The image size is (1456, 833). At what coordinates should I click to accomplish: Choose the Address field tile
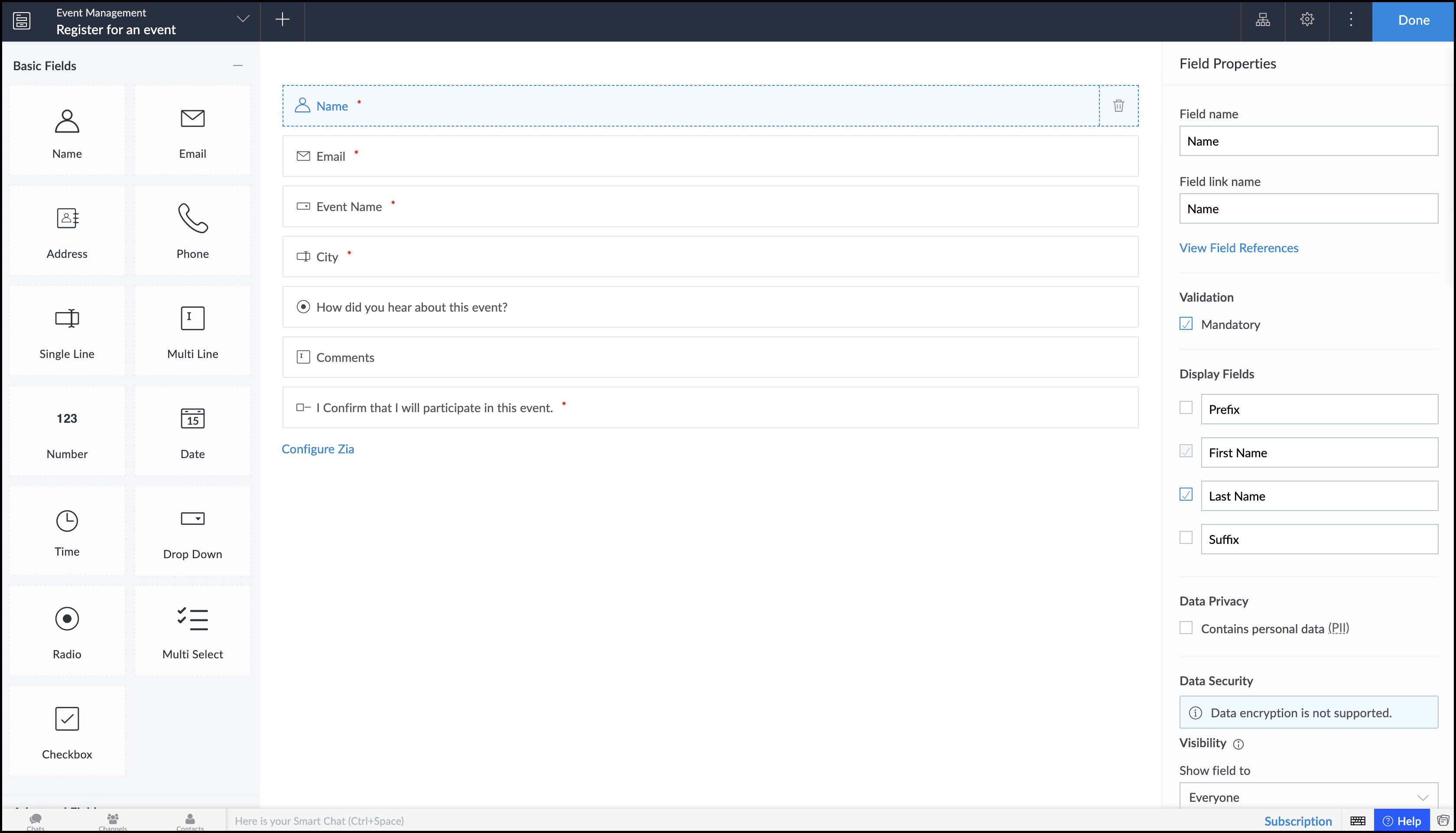coord(67,230)
